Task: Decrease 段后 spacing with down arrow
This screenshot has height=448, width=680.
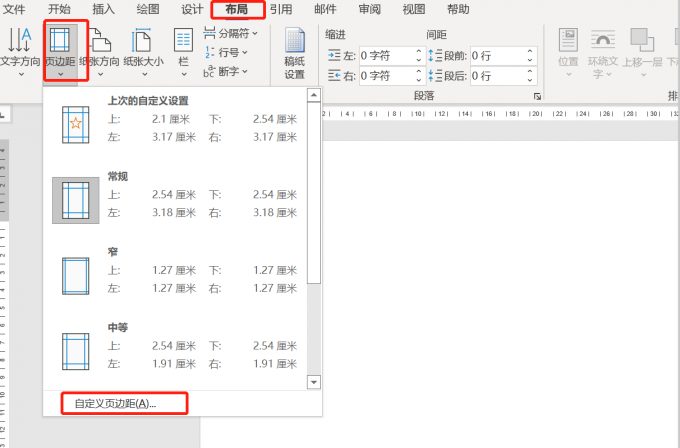Action: pyautogui.click(x=530, y=80)
